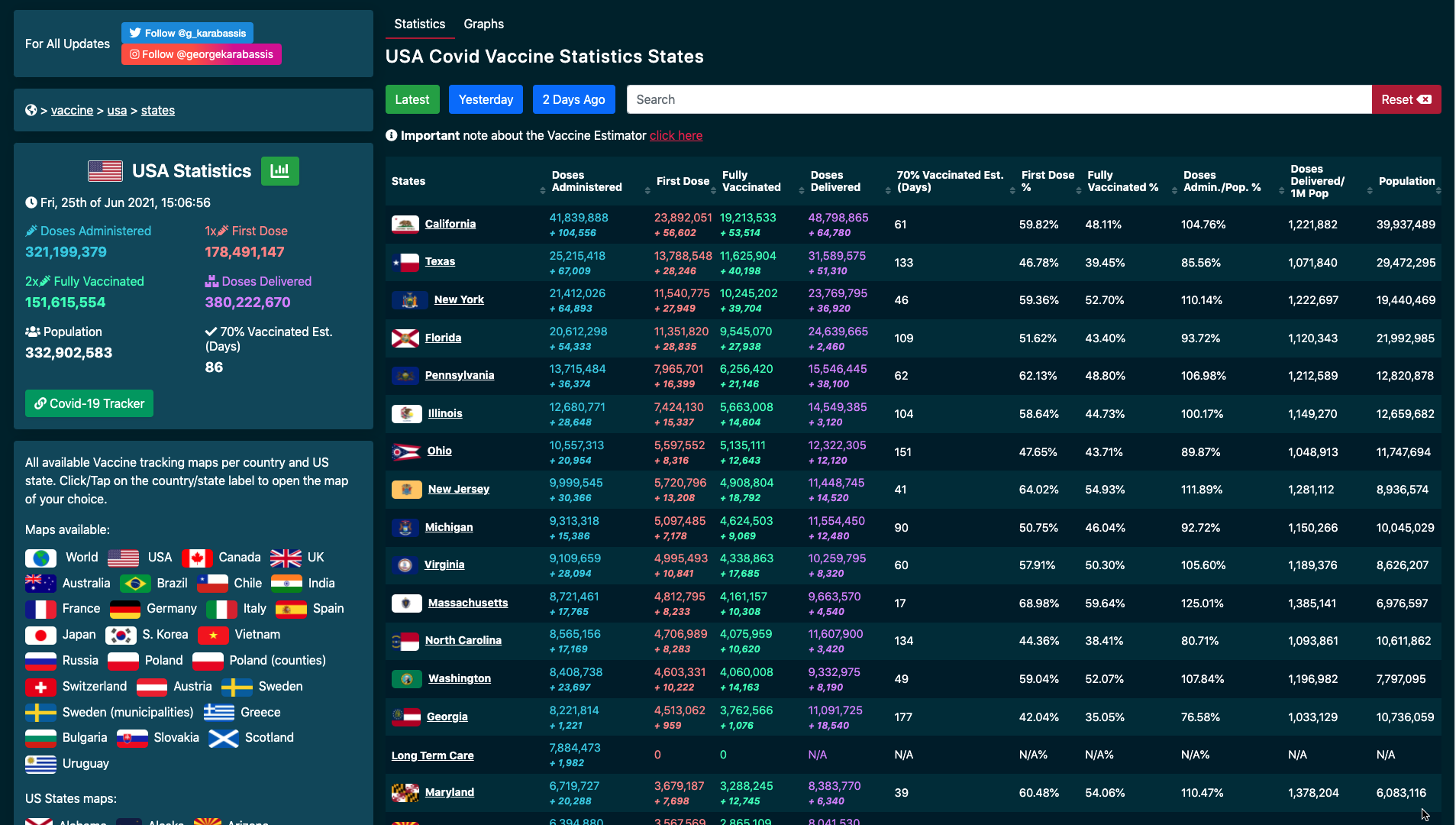Click the info icon before Important note
This screenshot has width=1456, height=825.
[392, 135]
